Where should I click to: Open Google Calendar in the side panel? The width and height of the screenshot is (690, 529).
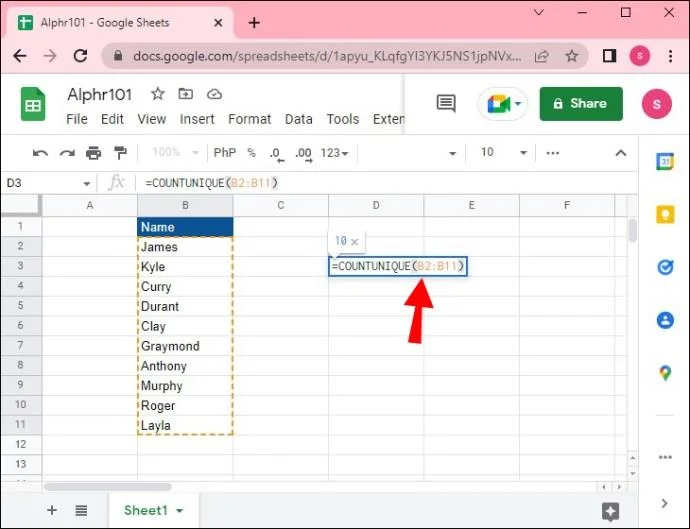tap(665, 162)
